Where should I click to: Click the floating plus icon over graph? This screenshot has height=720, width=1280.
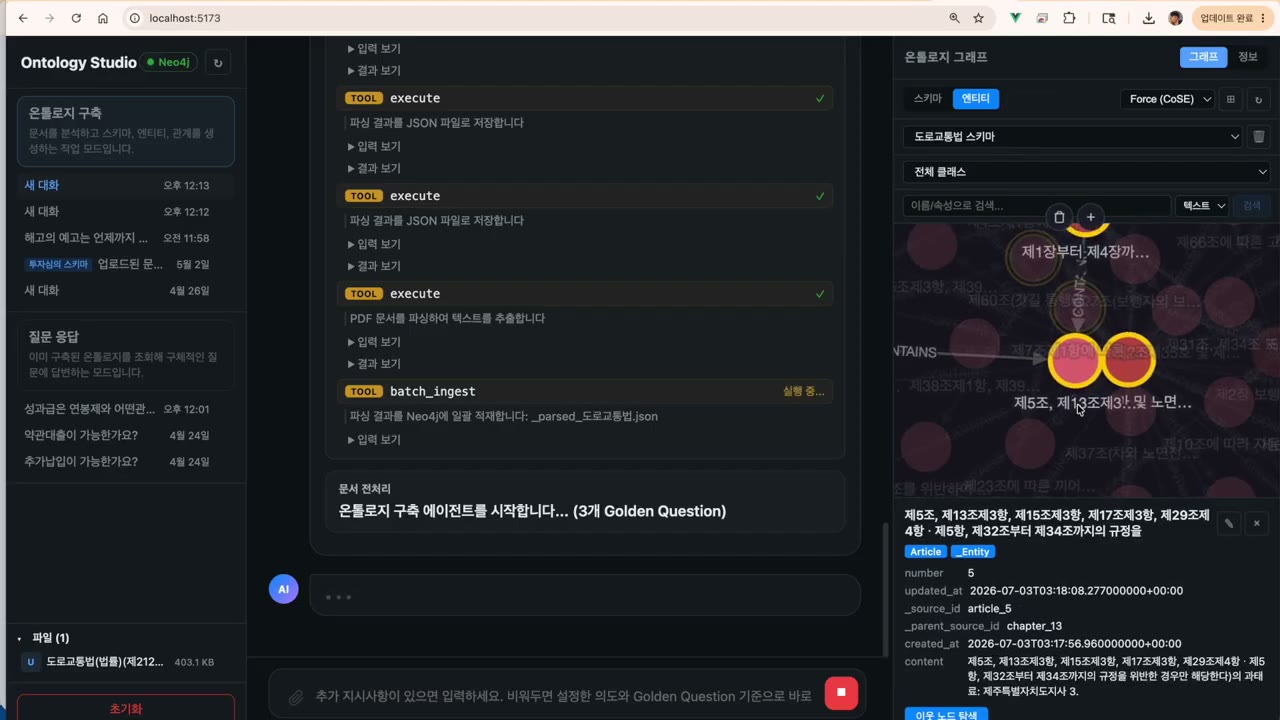point(1090,217)
